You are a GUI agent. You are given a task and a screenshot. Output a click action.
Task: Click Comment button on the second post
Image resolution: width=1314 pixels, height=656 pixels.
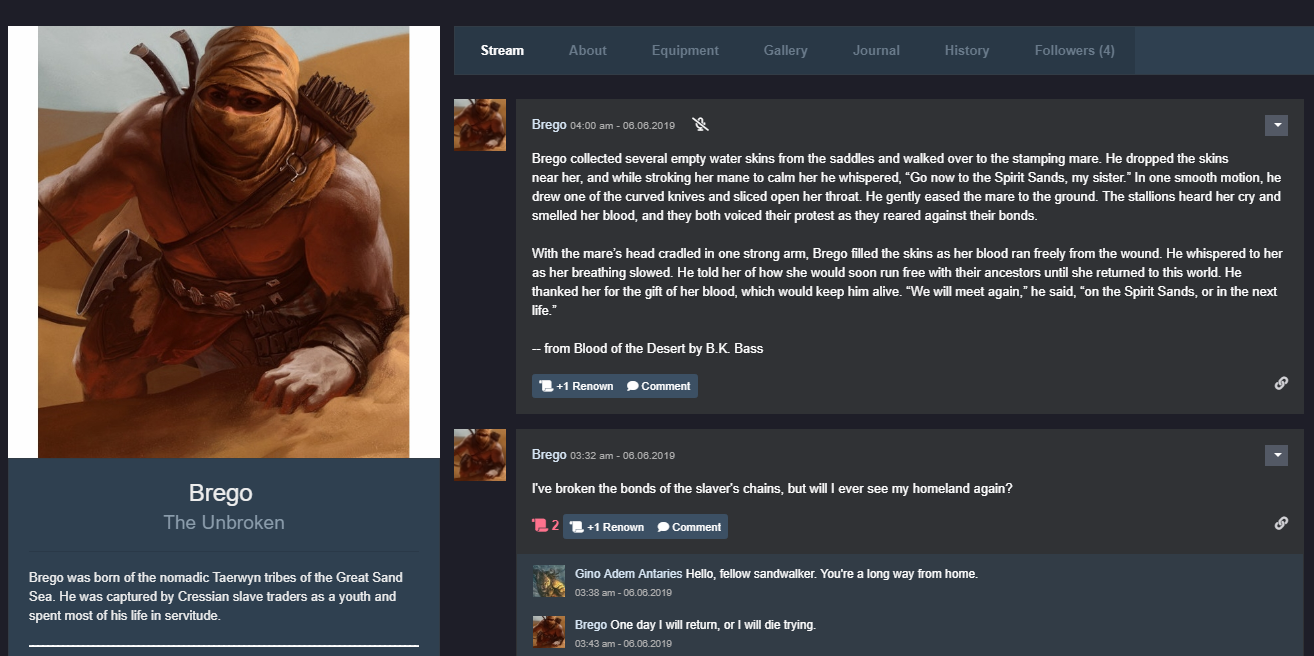689,527
